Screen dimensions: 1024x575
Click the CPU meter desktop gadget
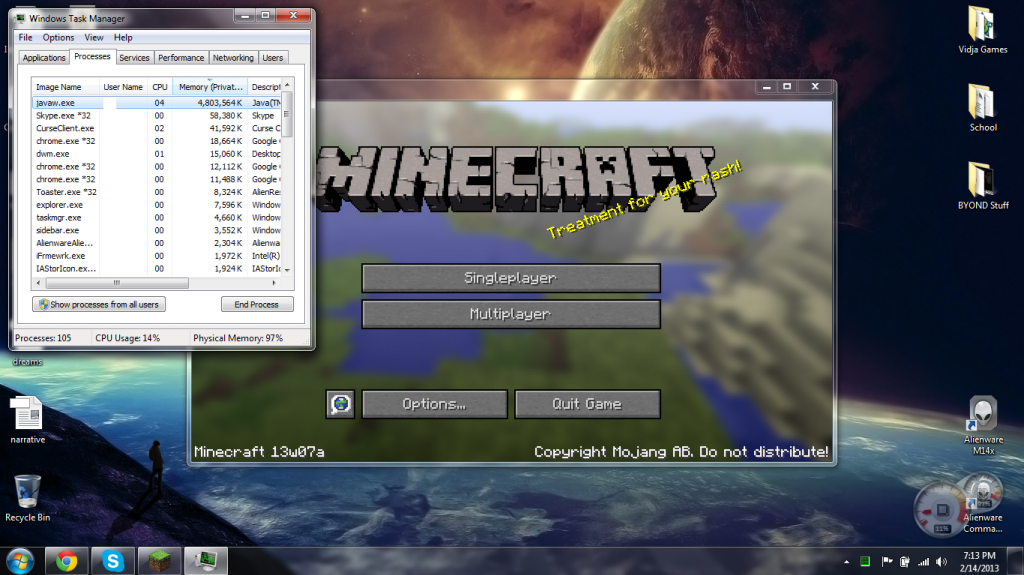coord(940,508)
